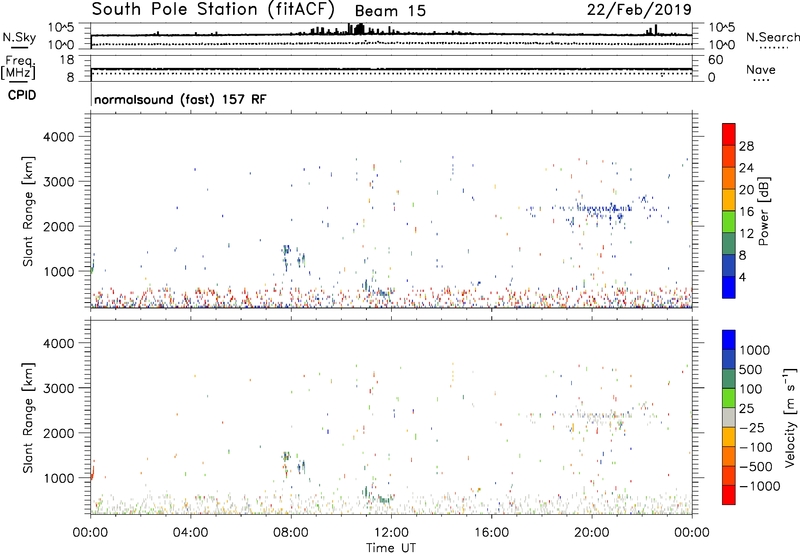
Task: Click the dotted line sample under N.Search
Action: (x=773, y=48)
